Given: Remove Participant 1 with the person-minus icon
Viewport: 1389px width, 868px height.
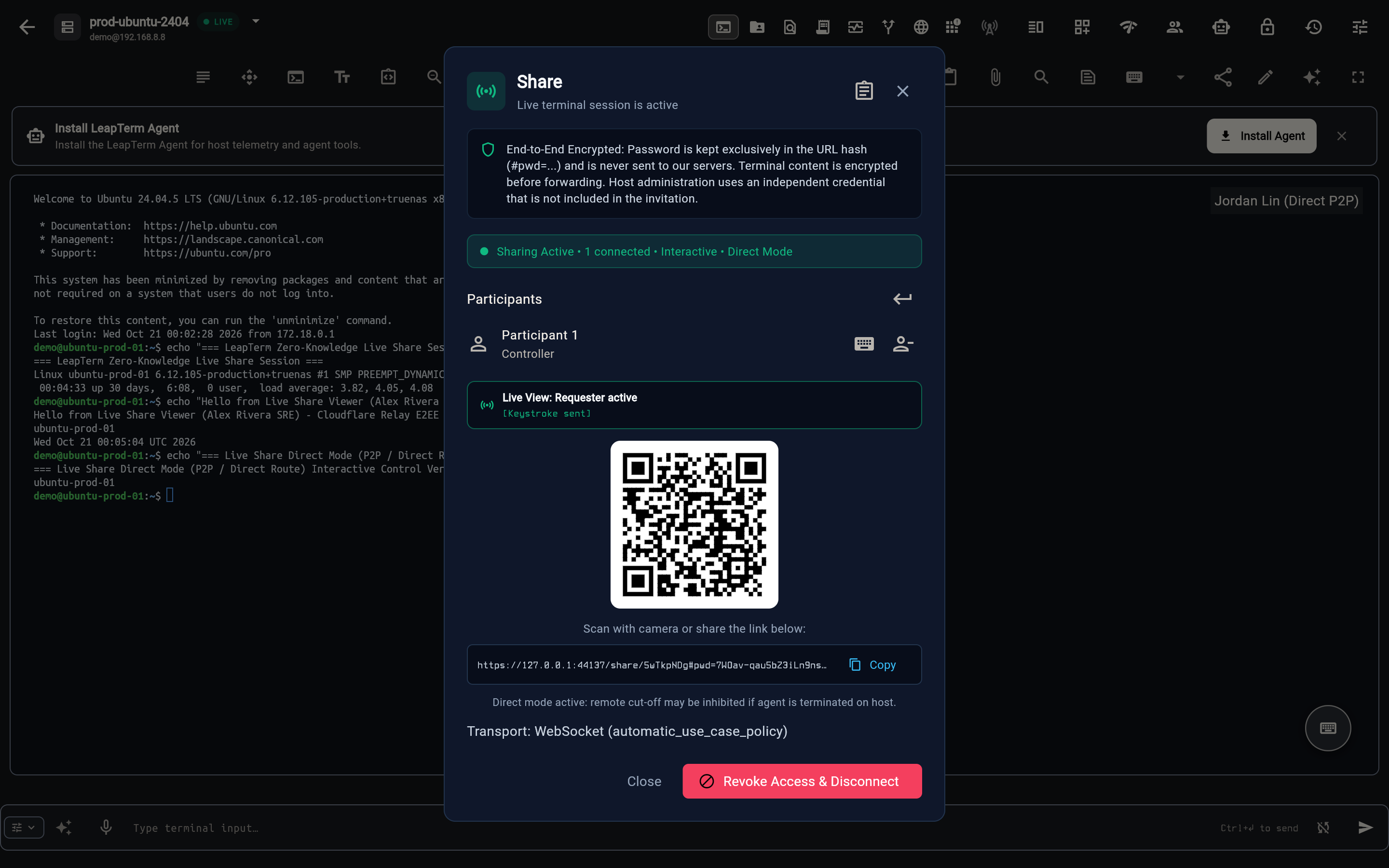Looking at the screenshot, I should coord(903,344).
